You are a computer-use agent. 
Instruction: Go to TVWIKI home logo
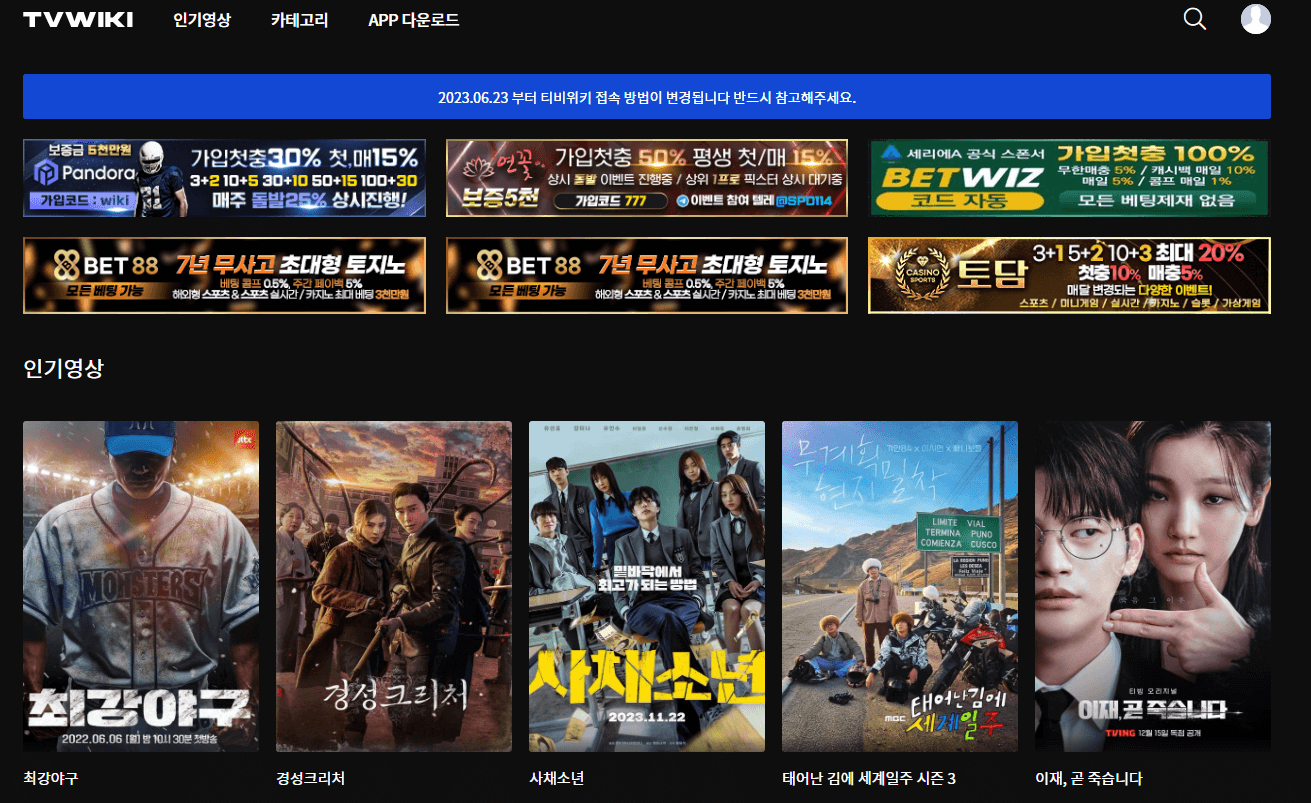click(x=78, y=20)
